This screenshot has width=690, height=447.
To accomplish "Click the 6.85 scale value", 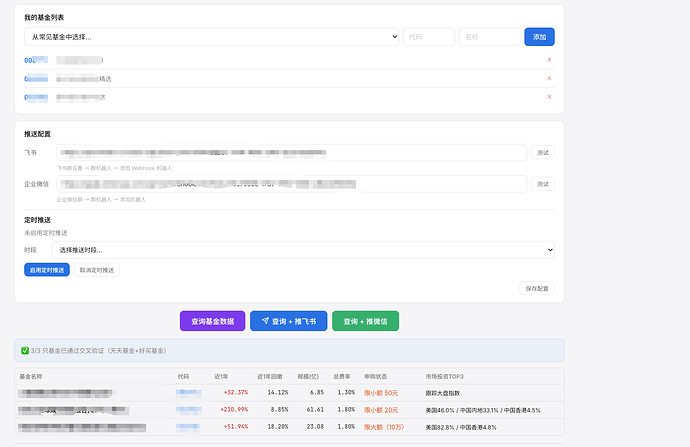I will pyautogui.click(x=317, y=392).
